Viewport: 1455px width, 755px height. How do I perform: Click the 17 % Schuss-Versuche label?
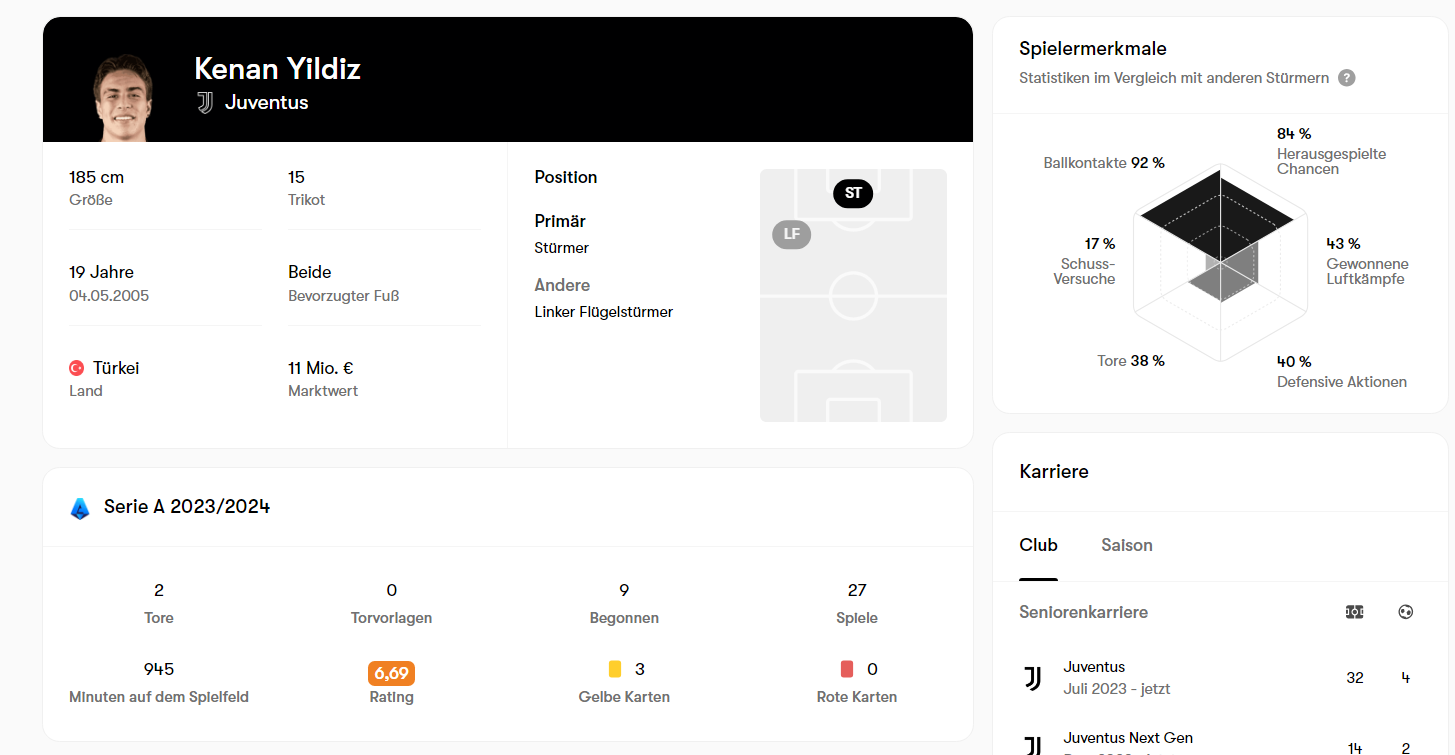point(1084,261)
